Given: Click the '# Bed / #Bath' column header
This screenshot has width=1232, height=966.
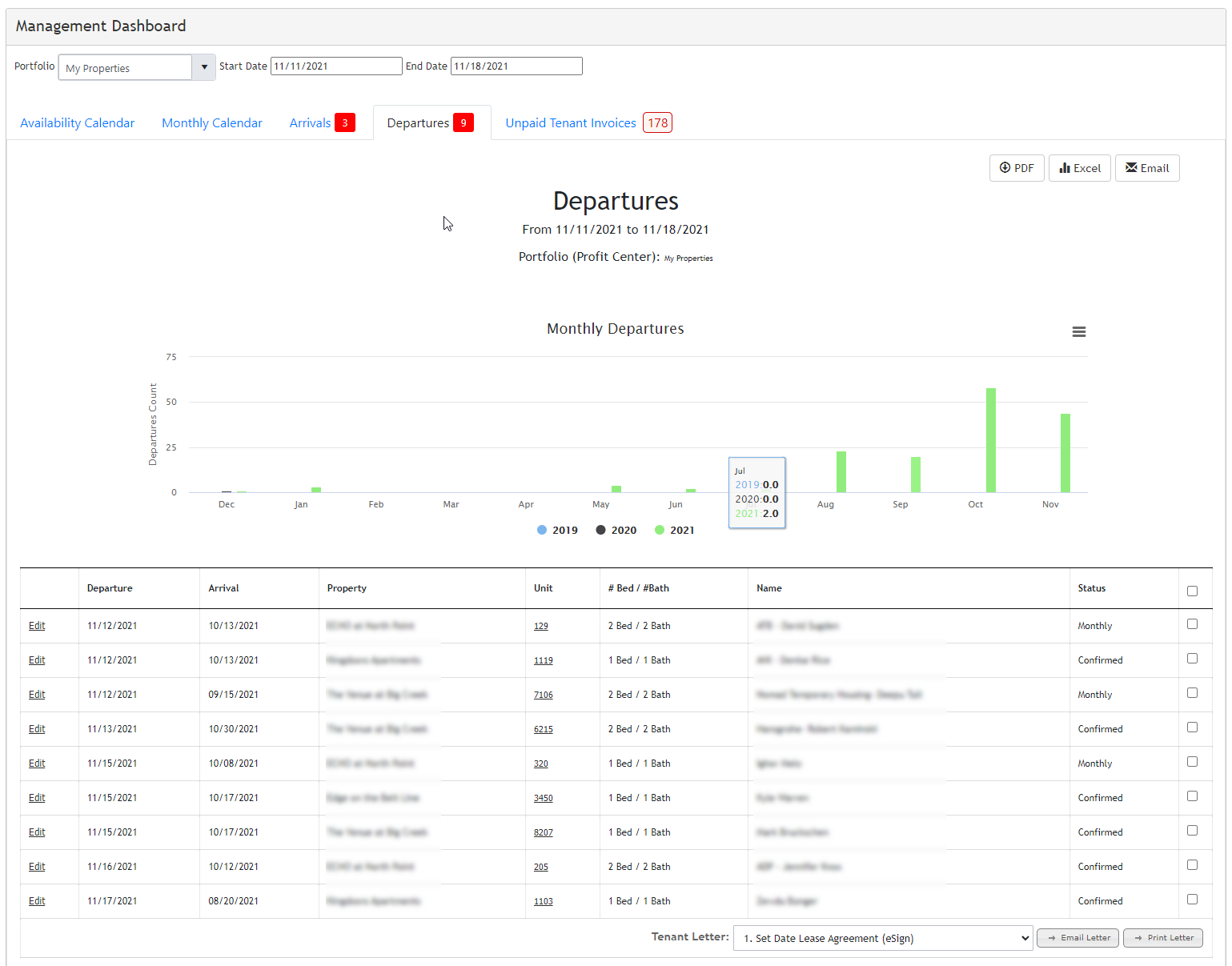Looking at the screenshot, I should tap(639, 588).
